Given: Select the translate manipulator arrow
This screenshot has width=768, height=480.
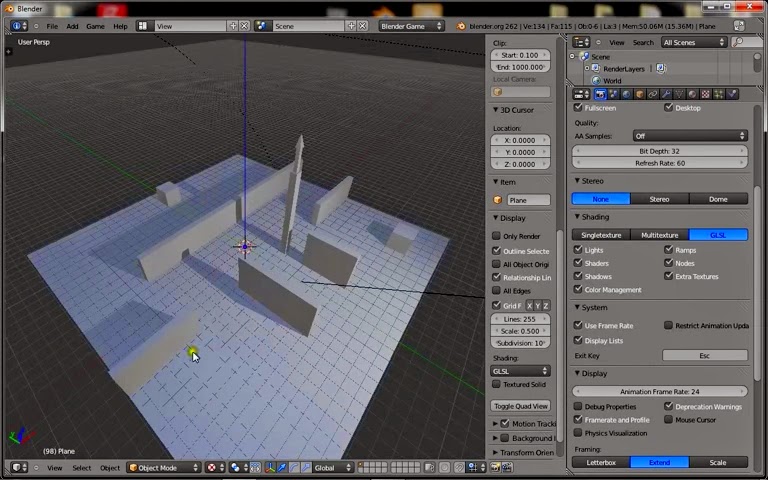Looking at the screenshot, I should point(283,468).
